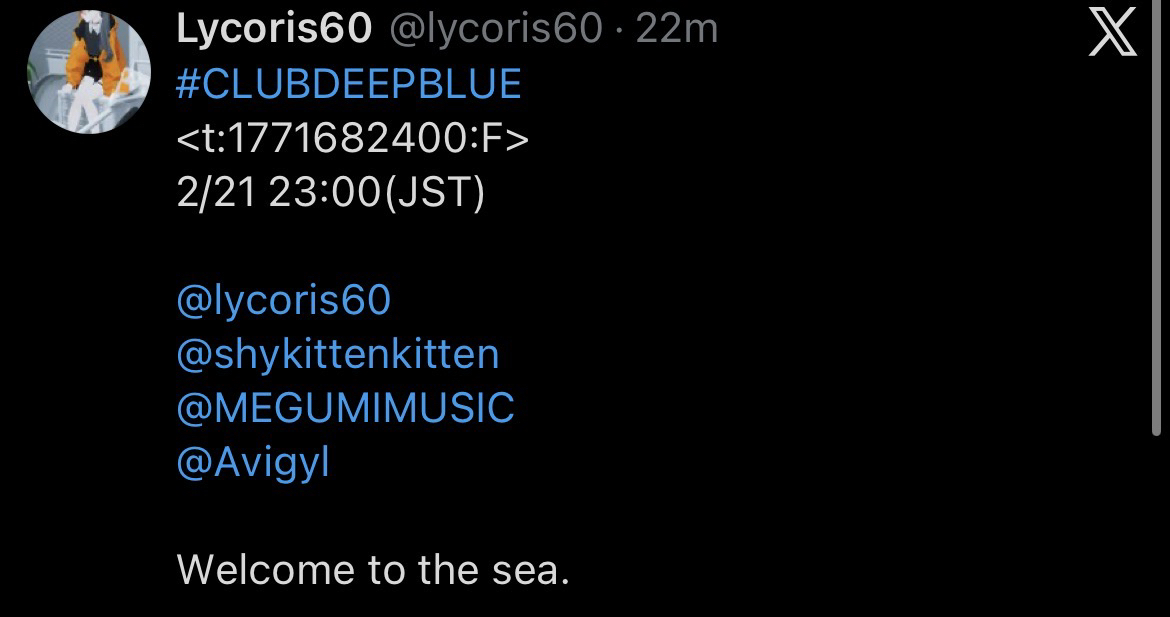Click the (JST) timezone label
Screen dimensions: 1170x617
pos(435,193)
